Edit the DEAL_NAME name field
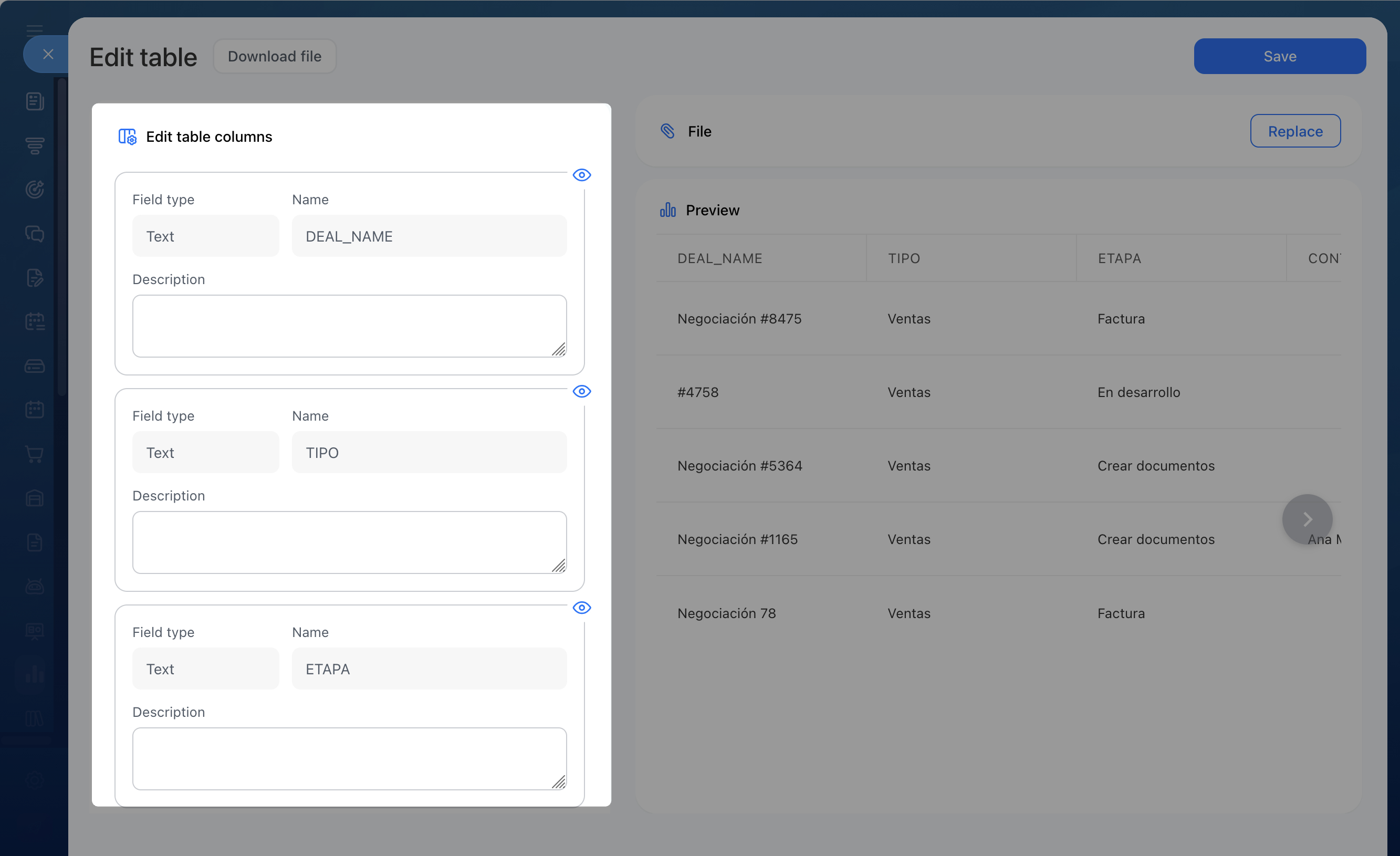1400x856 pixels. [430, 236]
